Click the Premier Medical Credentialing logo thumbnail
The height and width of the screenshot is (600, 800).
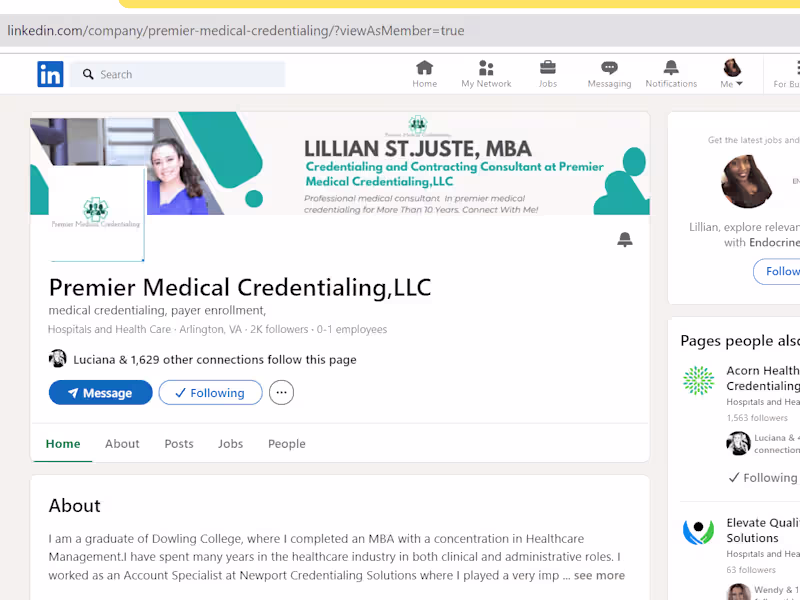[96, 213]
